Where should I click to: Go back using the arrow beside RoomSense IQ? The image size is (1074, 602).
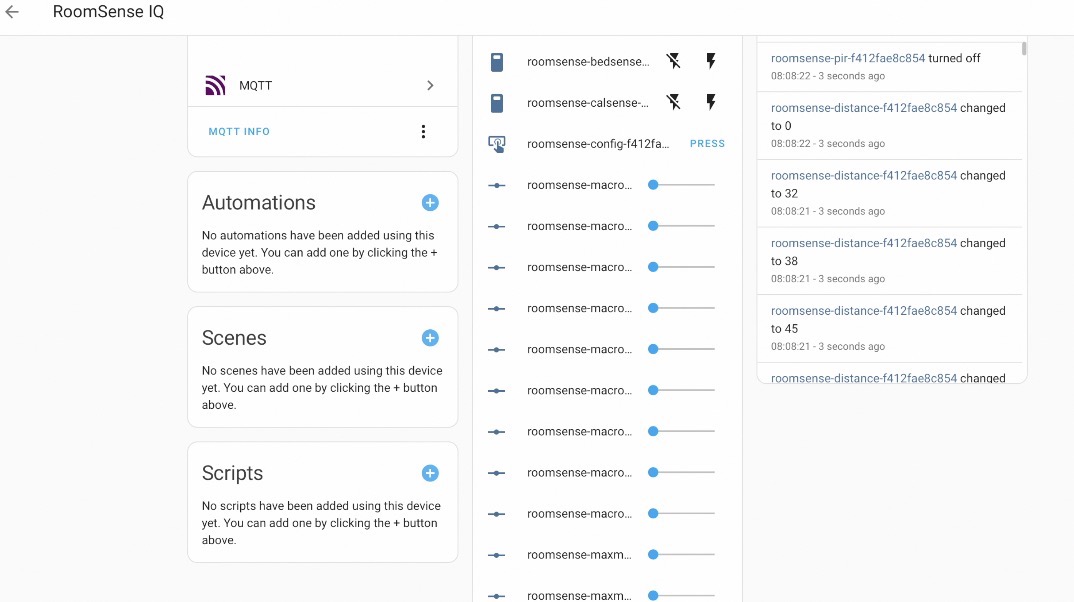pyautogui.click(x=12, y=12)
